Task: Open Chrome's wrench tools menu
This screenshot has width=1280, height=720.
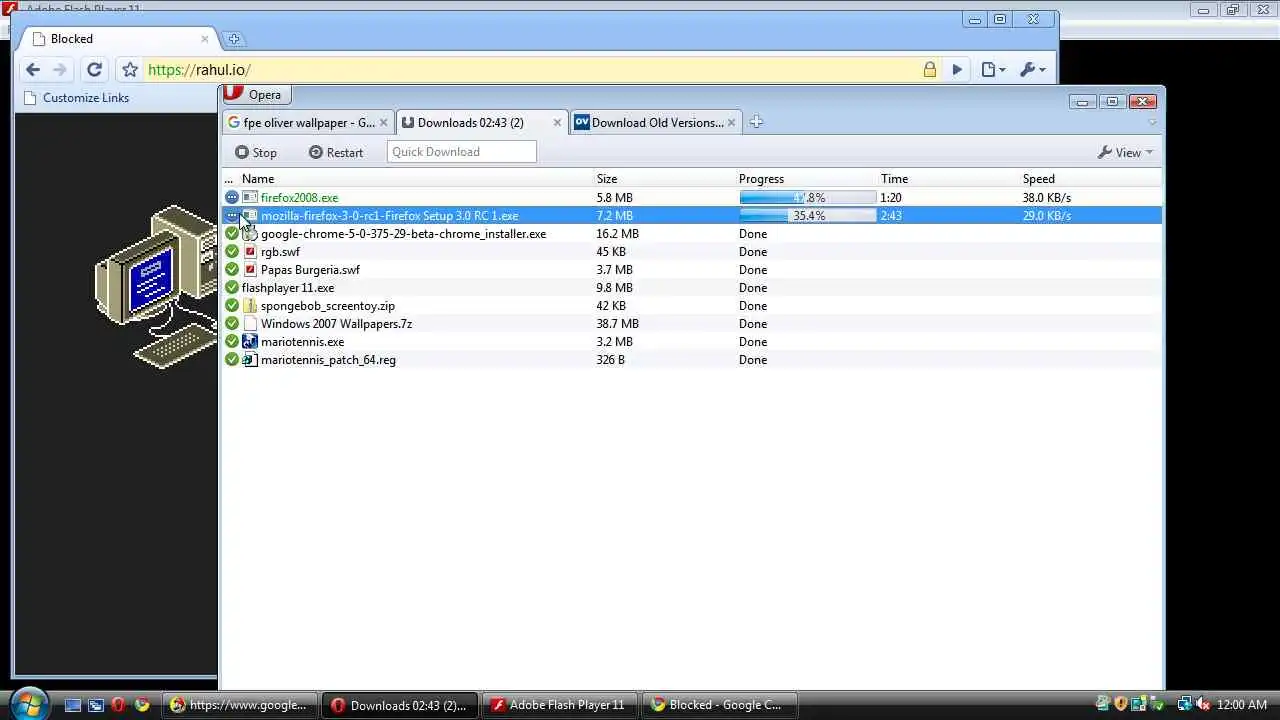Action: pyautogui.click(x=1032, y=69)
